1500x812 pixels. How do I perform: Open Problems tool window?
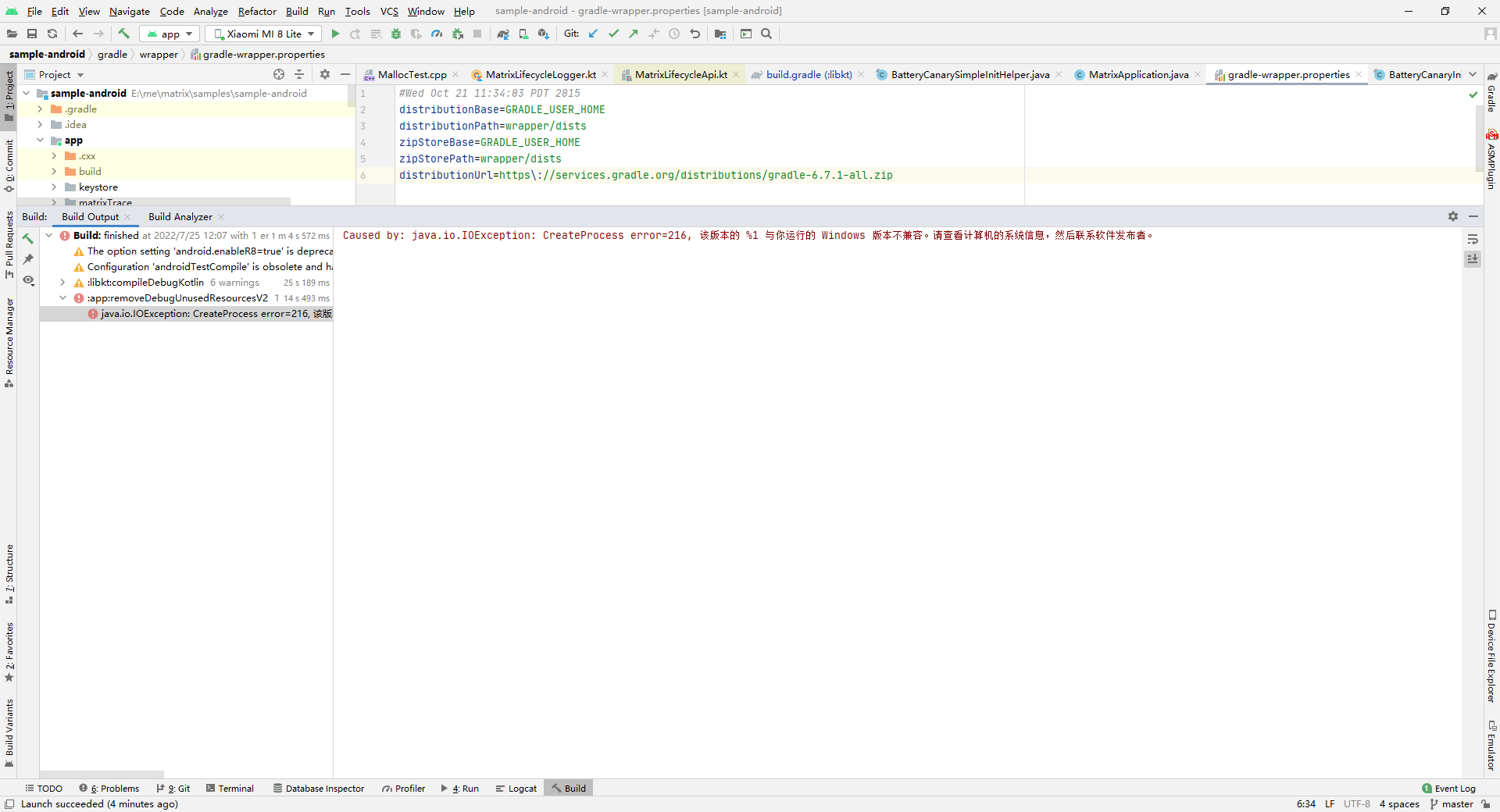point(109,789)
